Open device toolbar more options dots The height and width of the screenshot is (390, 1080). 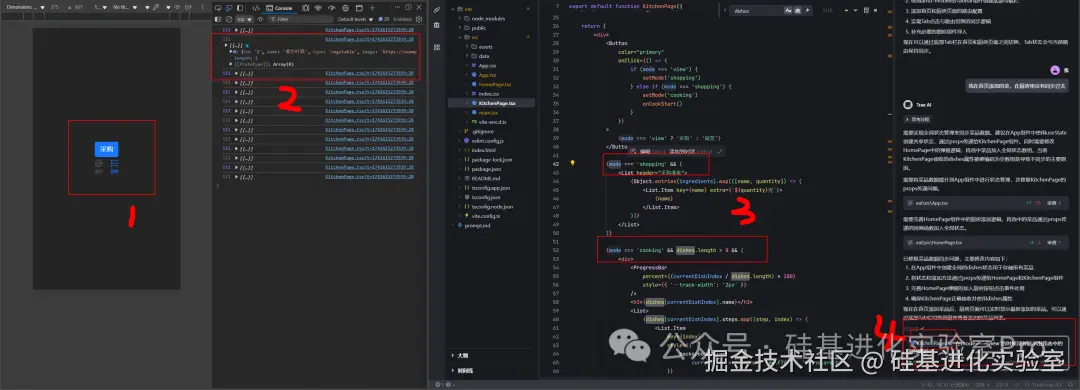(202, 7)
